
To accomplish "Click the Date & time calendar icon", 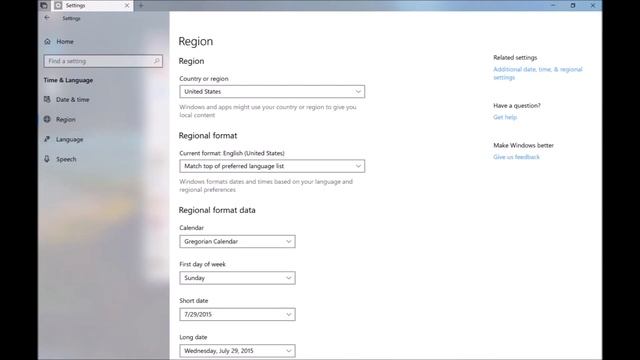I will (47, 99).
